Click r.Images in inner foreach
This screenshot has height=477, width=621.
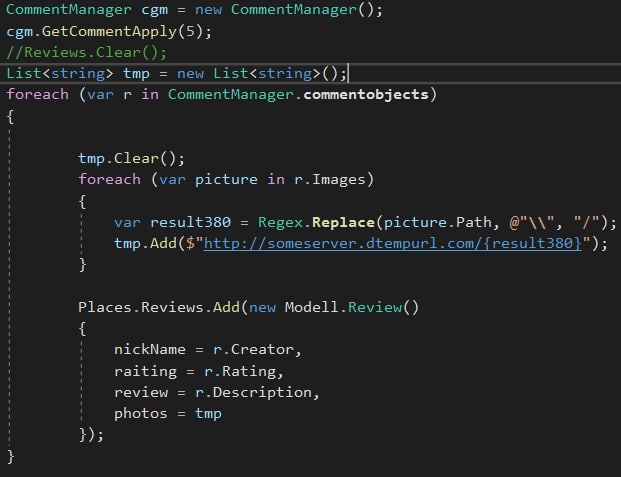coord(330,179)
